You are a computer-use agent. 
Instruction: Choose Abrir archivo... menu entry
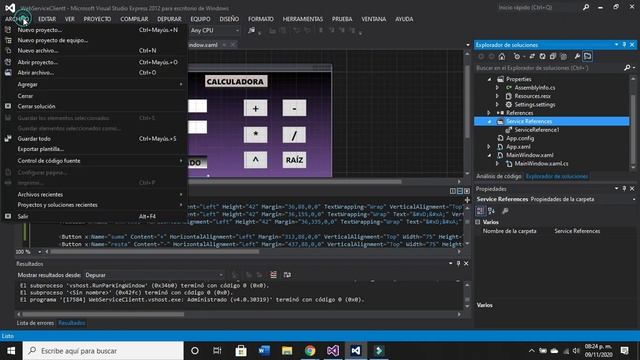[x=94, y=72]
